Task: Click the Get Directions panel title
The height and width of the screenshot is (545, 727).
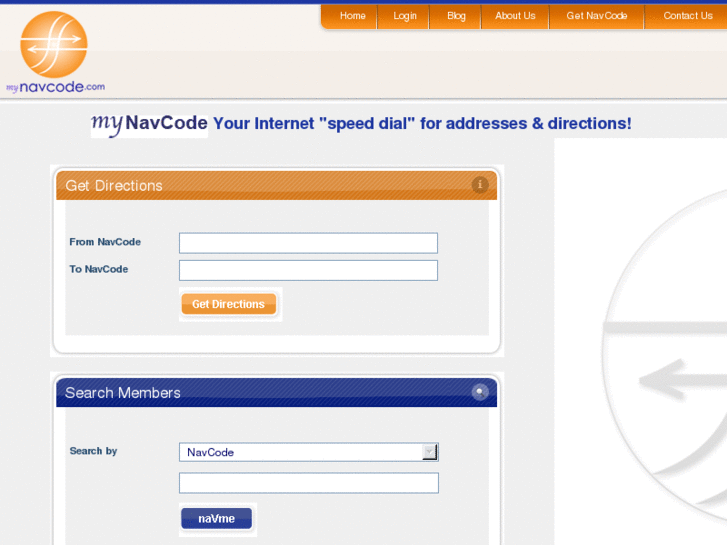Action: tap(114, 186)
